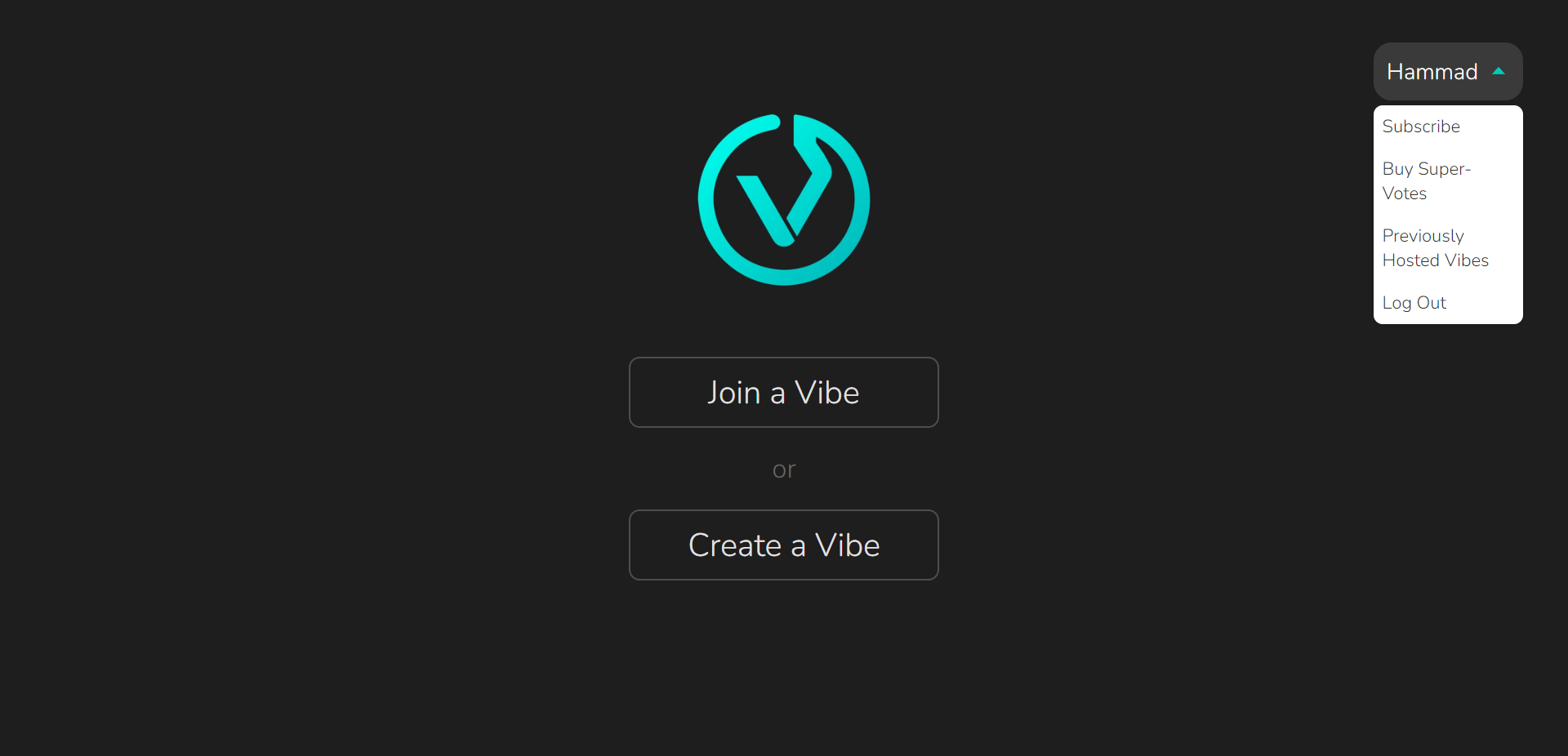Click the Hosted Vibes line of text
Image resolution: width=1568 pixels, height=756 pixels.
pyautogui.click(x=1435, y=260)
